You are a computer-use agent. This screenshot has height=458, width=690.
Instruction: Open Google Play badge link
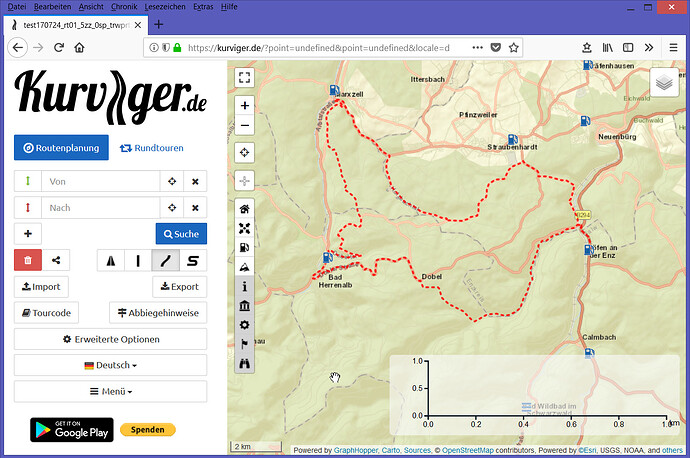72,430
